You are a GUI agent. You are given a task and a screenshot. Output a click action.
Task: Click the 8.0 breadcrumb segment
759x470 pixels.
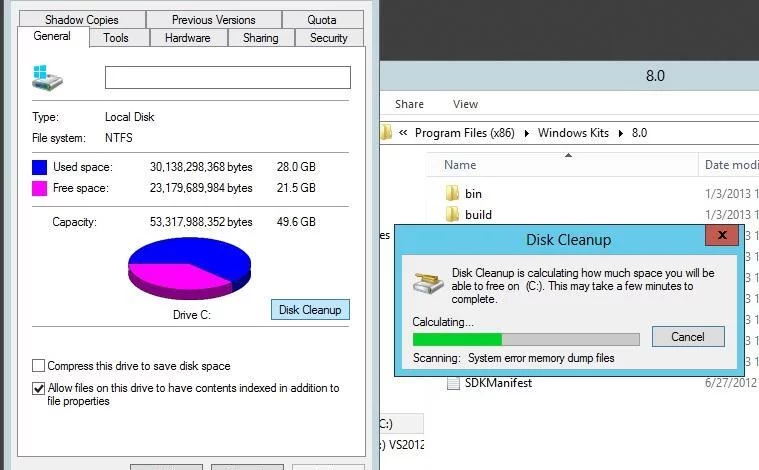639,133
